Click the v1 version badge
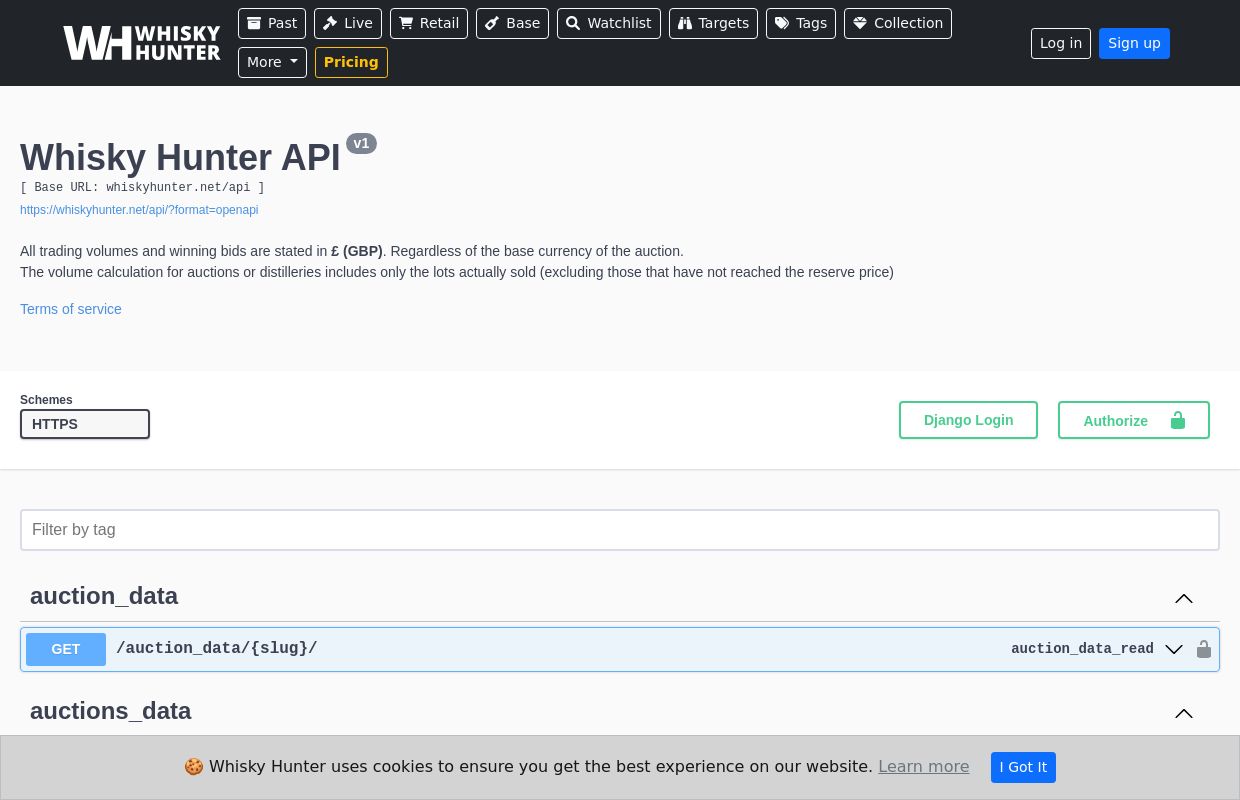The height and width of the screenshot is (800, 1240). tap(361, 143)
